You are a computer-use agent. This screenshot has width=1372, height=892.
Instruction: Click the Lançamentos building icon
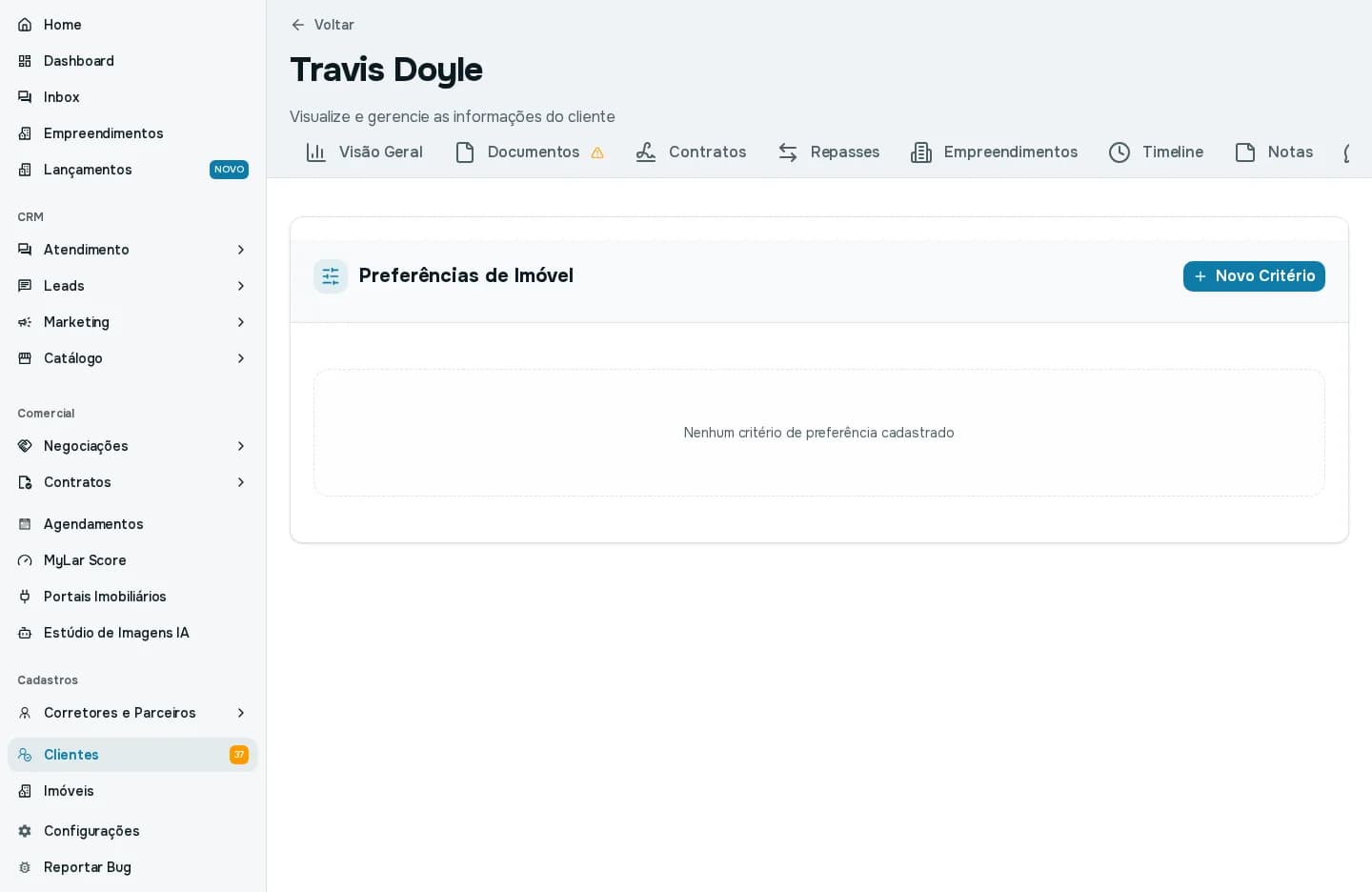[x=25, y=170]
